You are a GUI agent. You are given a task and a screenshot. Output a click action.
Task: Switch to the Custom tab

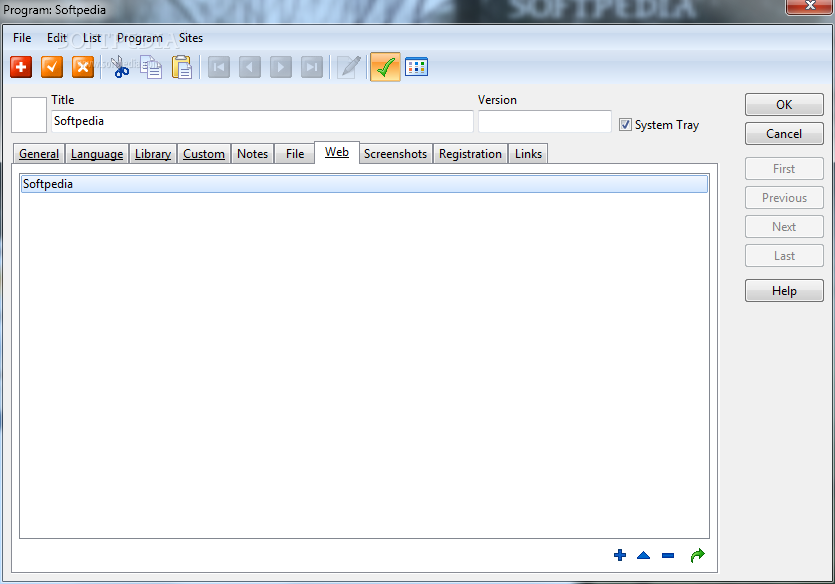coord(204,154)
